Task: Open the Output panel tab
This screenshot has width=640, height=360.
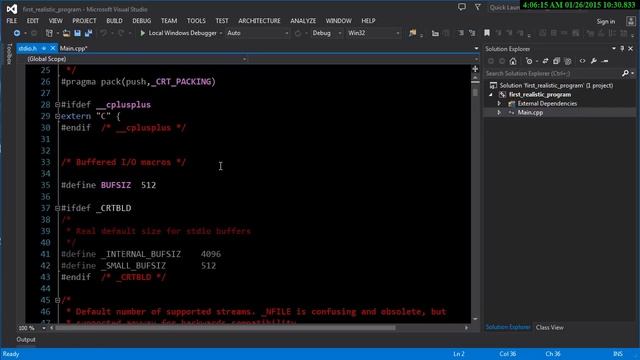Action: [x=26, y=340]
